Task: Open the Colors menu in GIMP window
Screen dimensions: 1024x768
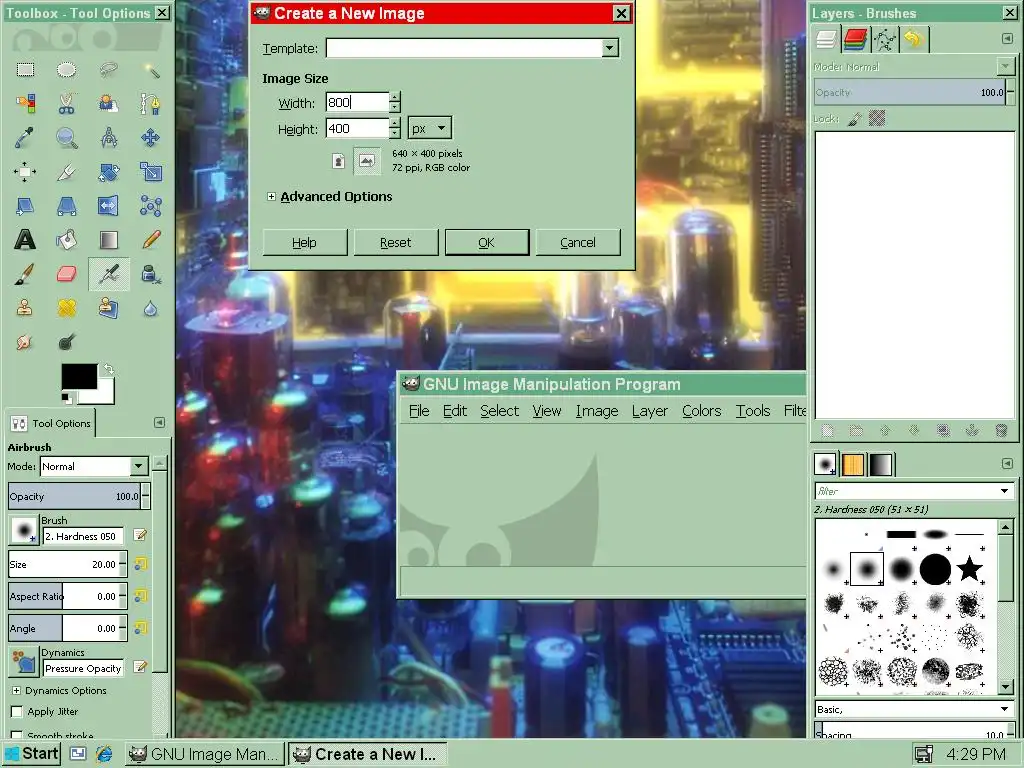Action: pyautogui.click(x=701, y=411)
